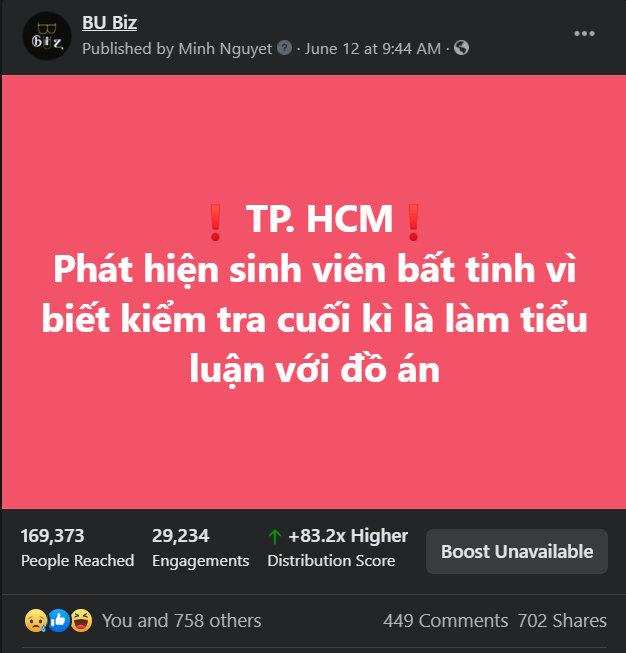
Task: Open the BU Biz profile picture
Action: pos(47,36)
